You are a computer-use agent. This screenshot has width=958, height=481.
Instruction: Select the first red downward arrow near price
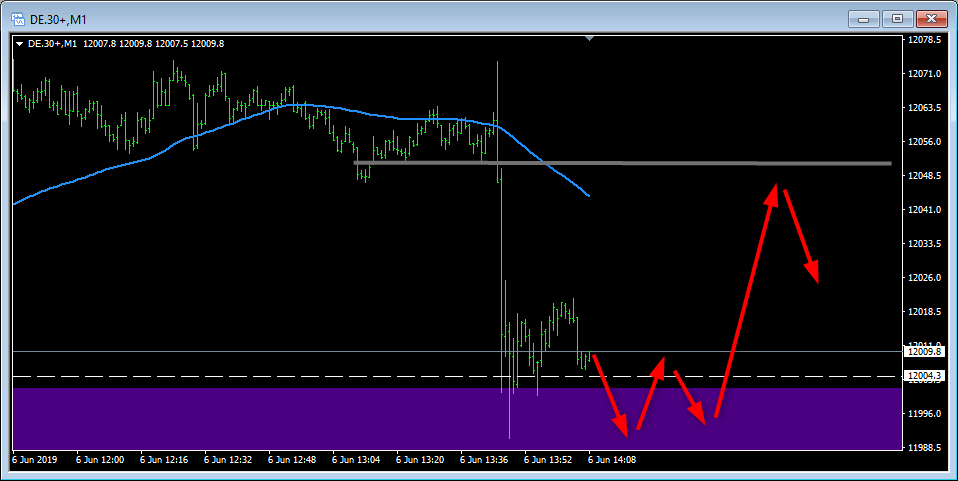point(610,393)
